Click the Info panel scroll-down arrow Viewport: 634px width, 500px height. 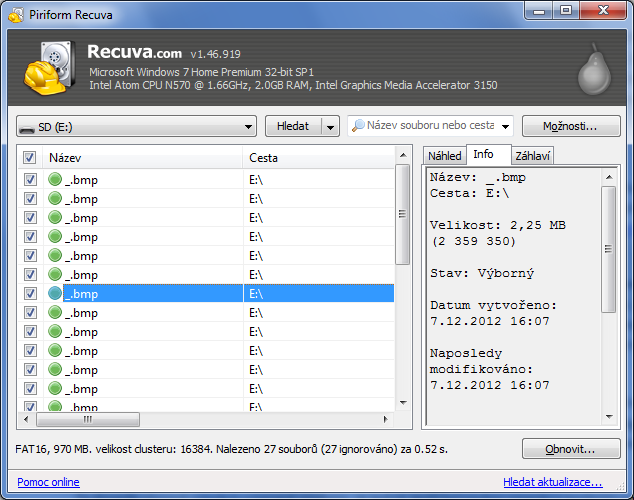tap(609, 417)
